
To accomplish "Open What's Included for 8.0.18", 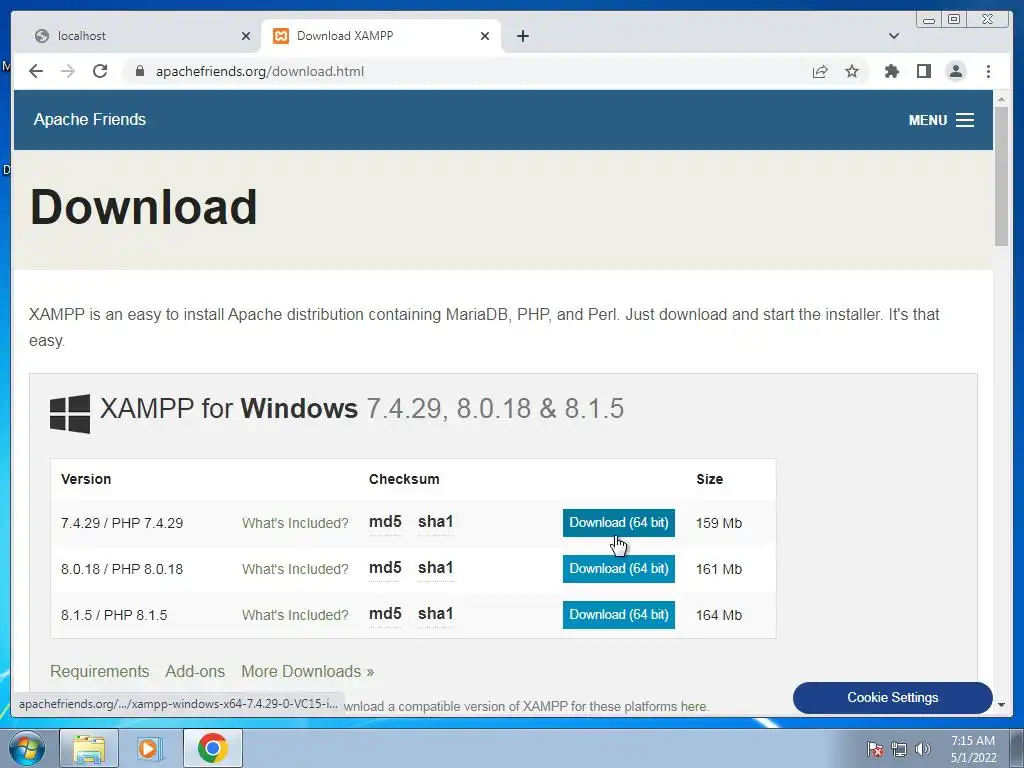I will [295, 569].
